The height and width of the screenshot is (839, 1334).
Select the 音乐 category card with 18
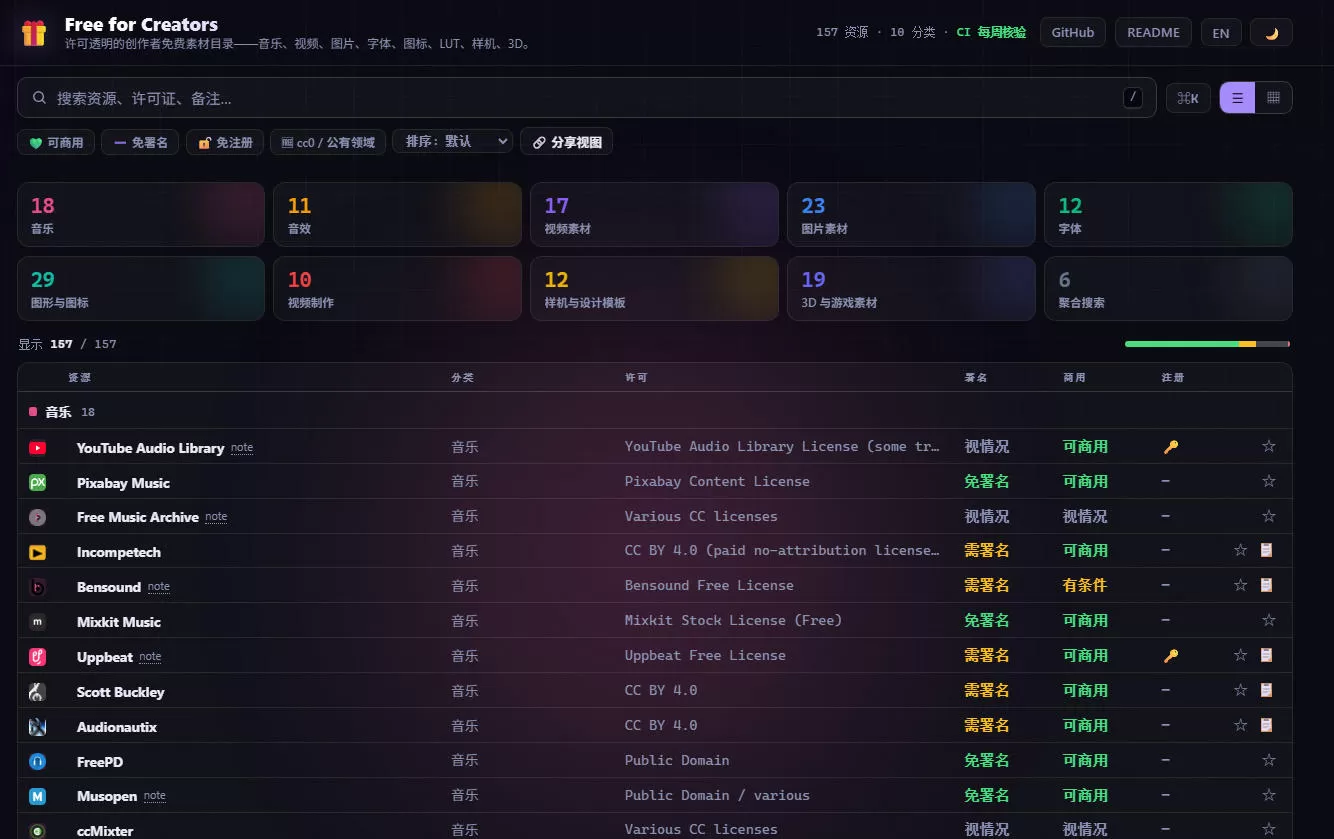click(141, 214)
